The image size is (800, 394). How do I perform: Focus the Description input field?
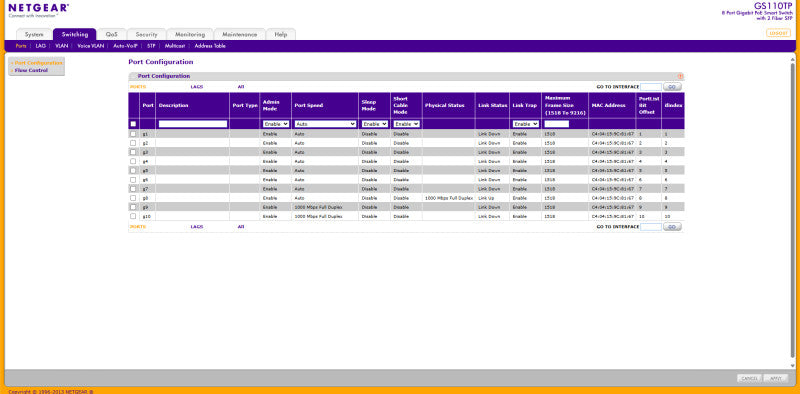click(193, 124)
